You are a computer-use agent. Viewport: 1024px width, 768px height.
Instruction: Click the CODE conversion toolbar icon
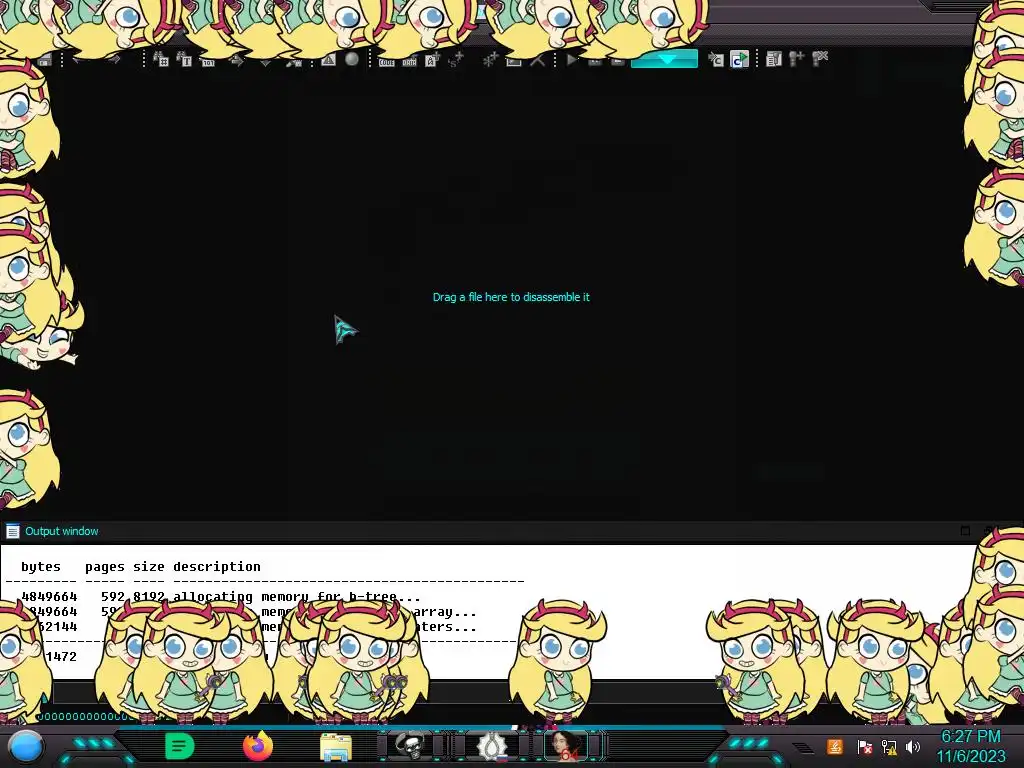pyautogui.click(x=387, y=63)
